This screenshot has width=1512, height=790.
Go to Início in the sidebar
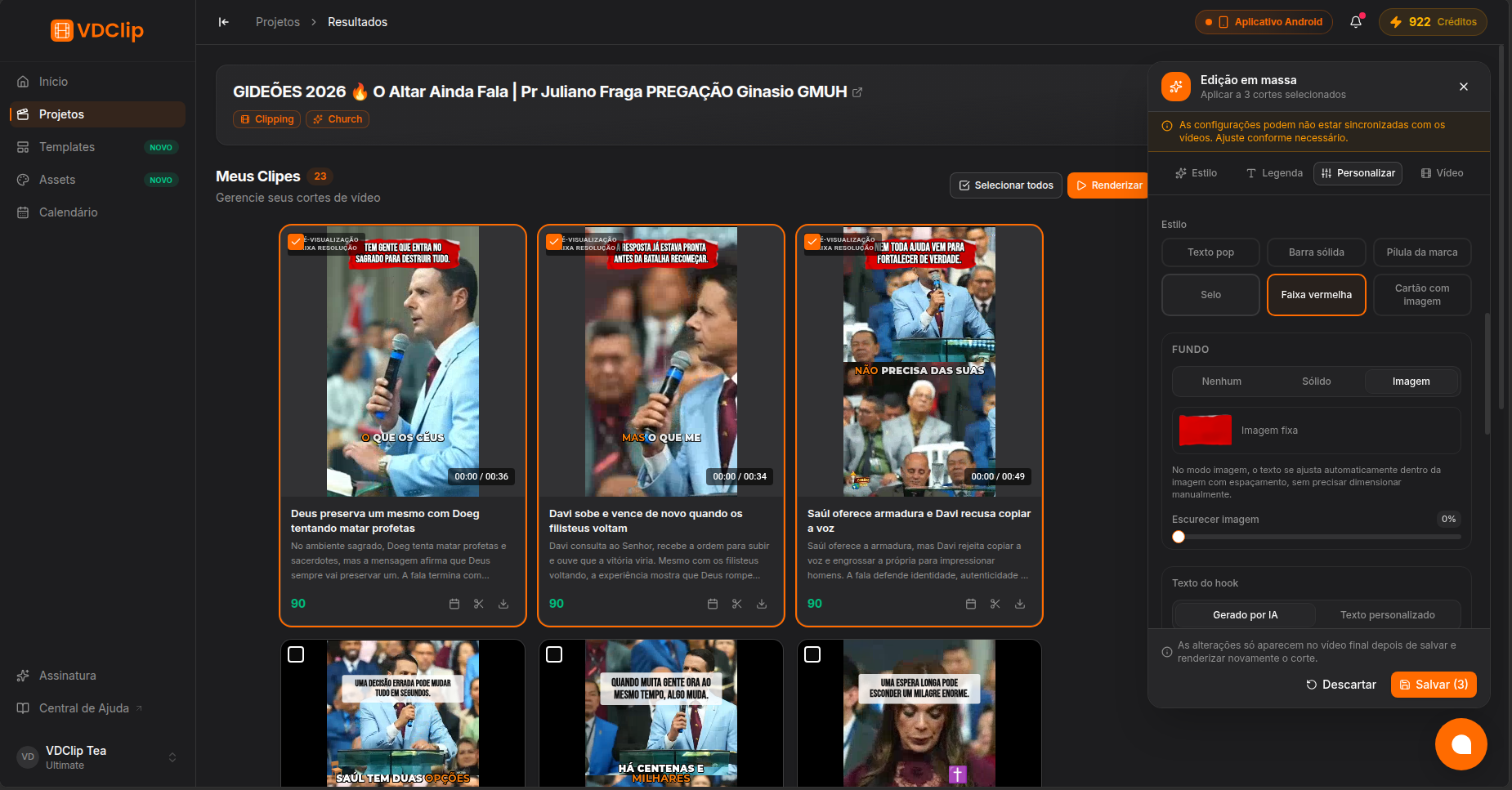97,82
